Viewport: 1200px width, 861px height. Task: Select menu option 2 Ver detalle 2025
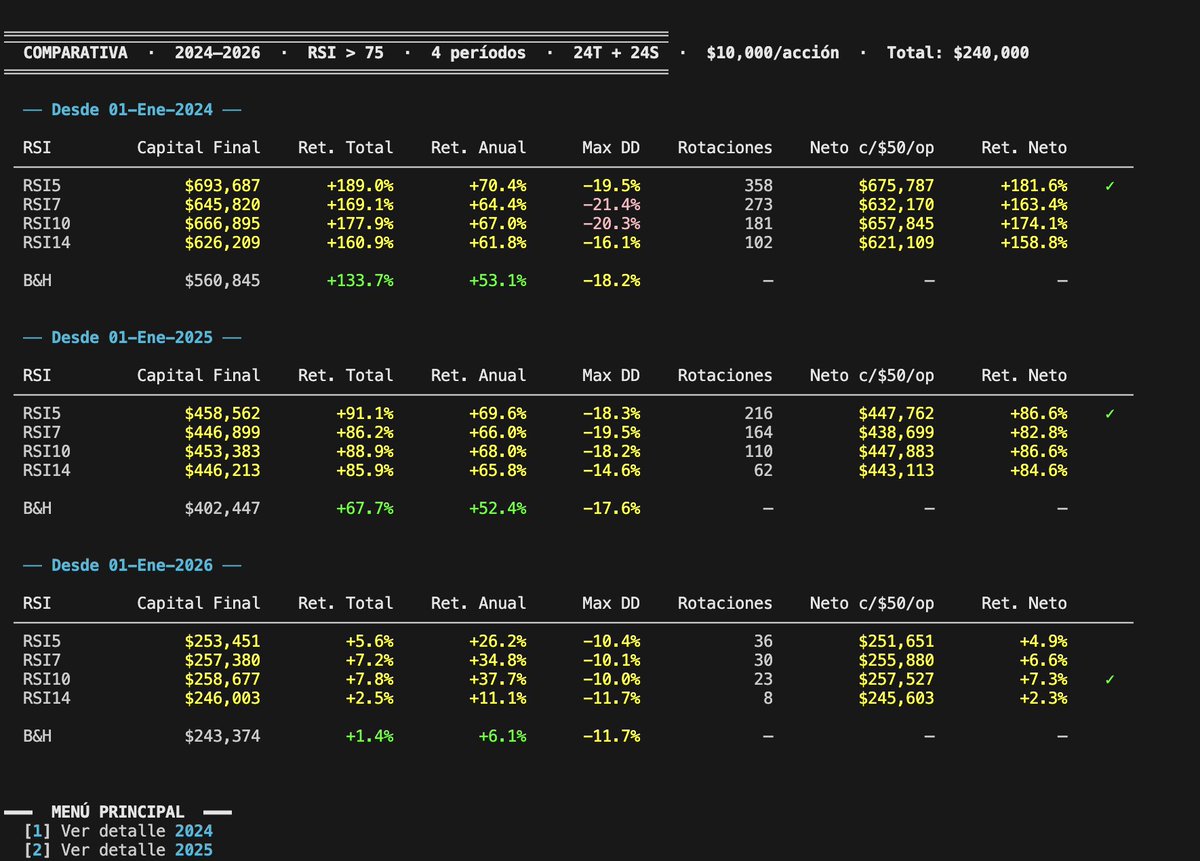point(118,850)
